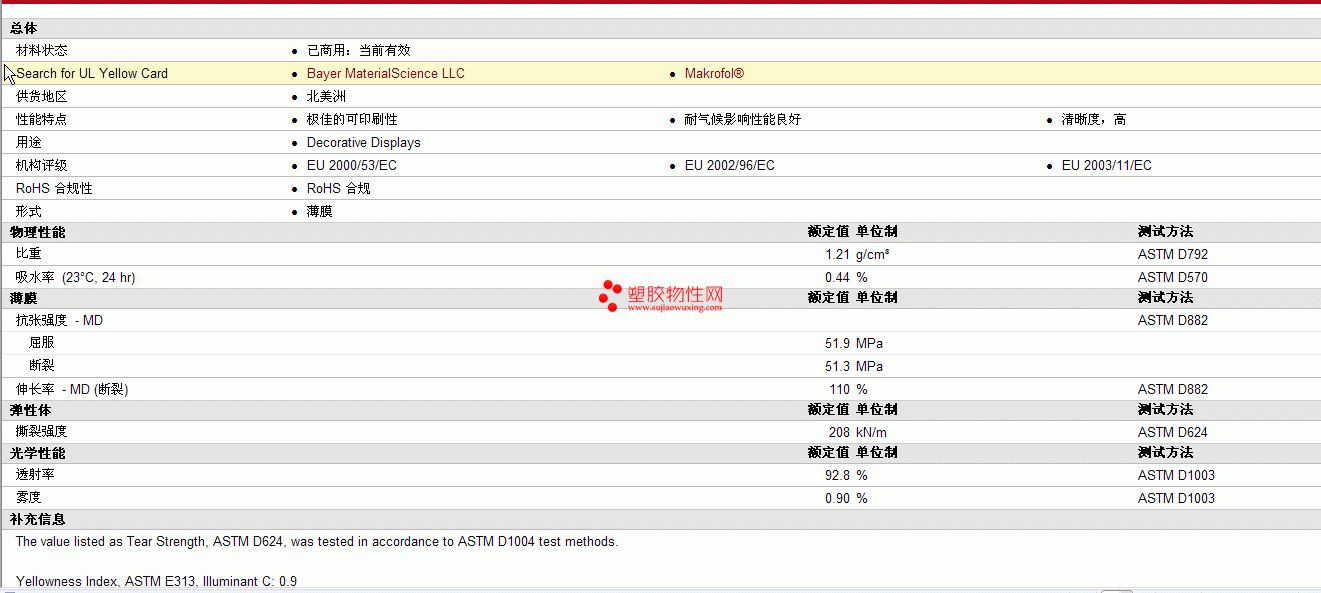Select the 薄膜 section header

pos(24,298)
